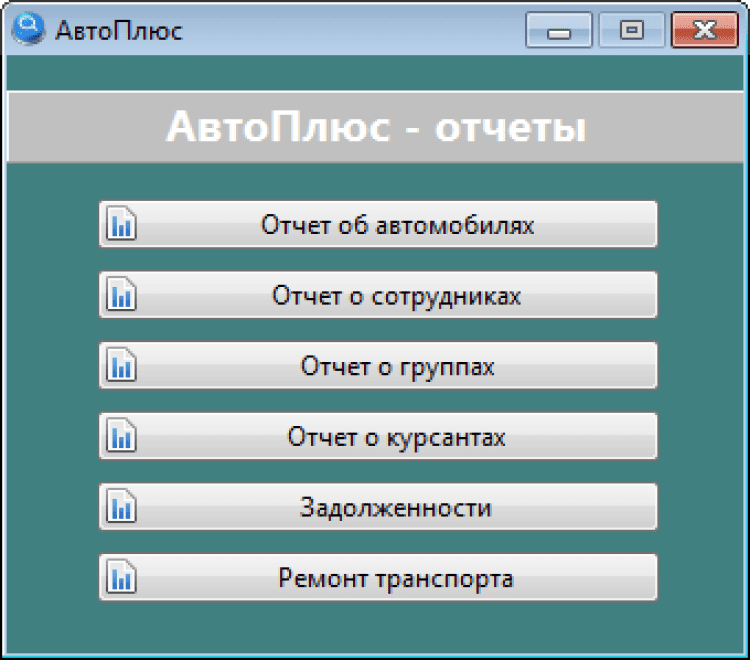Viewport: 750px width, 660px height.
Task: Open the Отчет об автомобилях report
Action: pos(378,224)
